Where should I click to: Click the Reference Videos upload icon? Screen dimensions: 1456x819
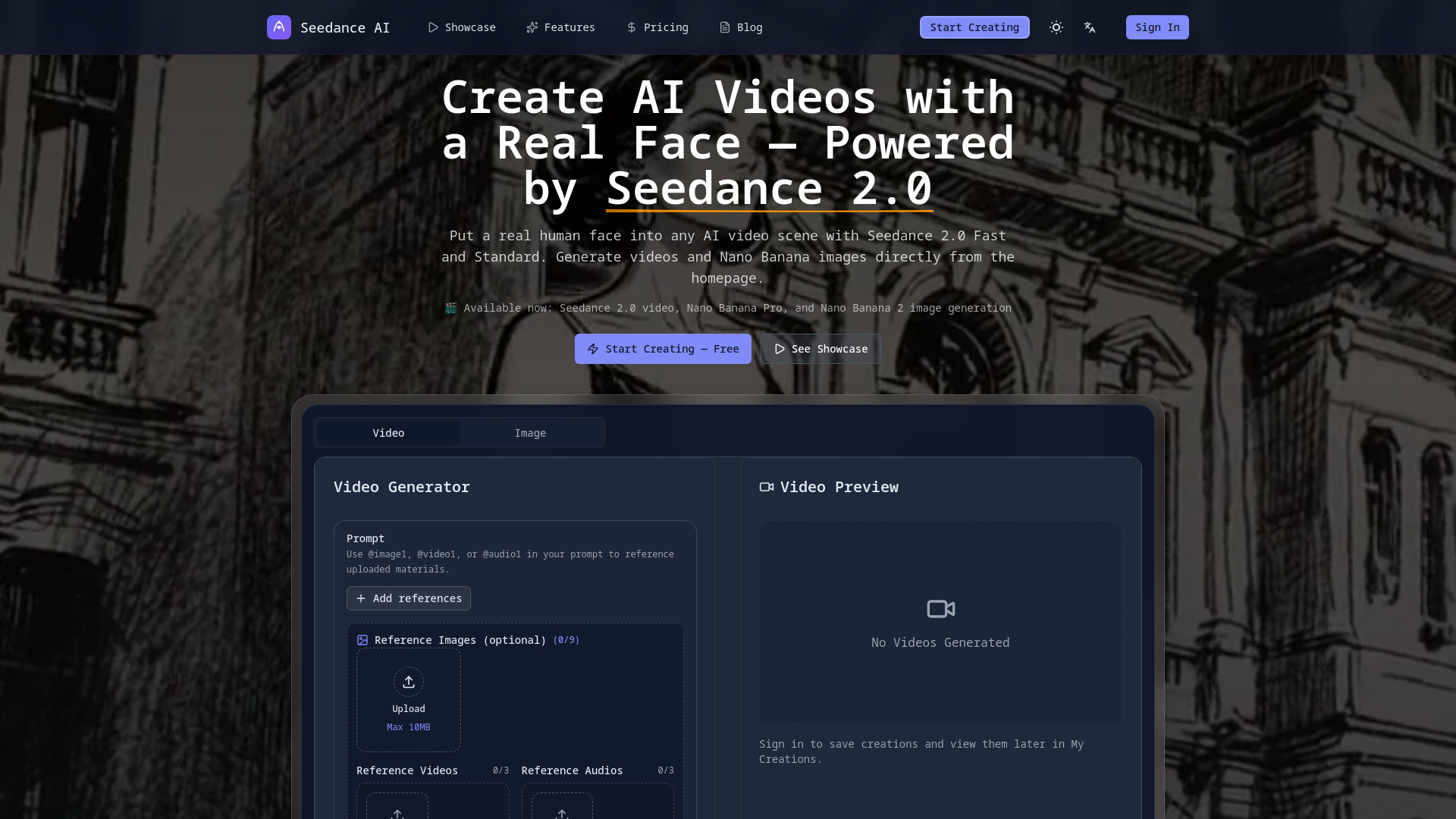(397, 813)
